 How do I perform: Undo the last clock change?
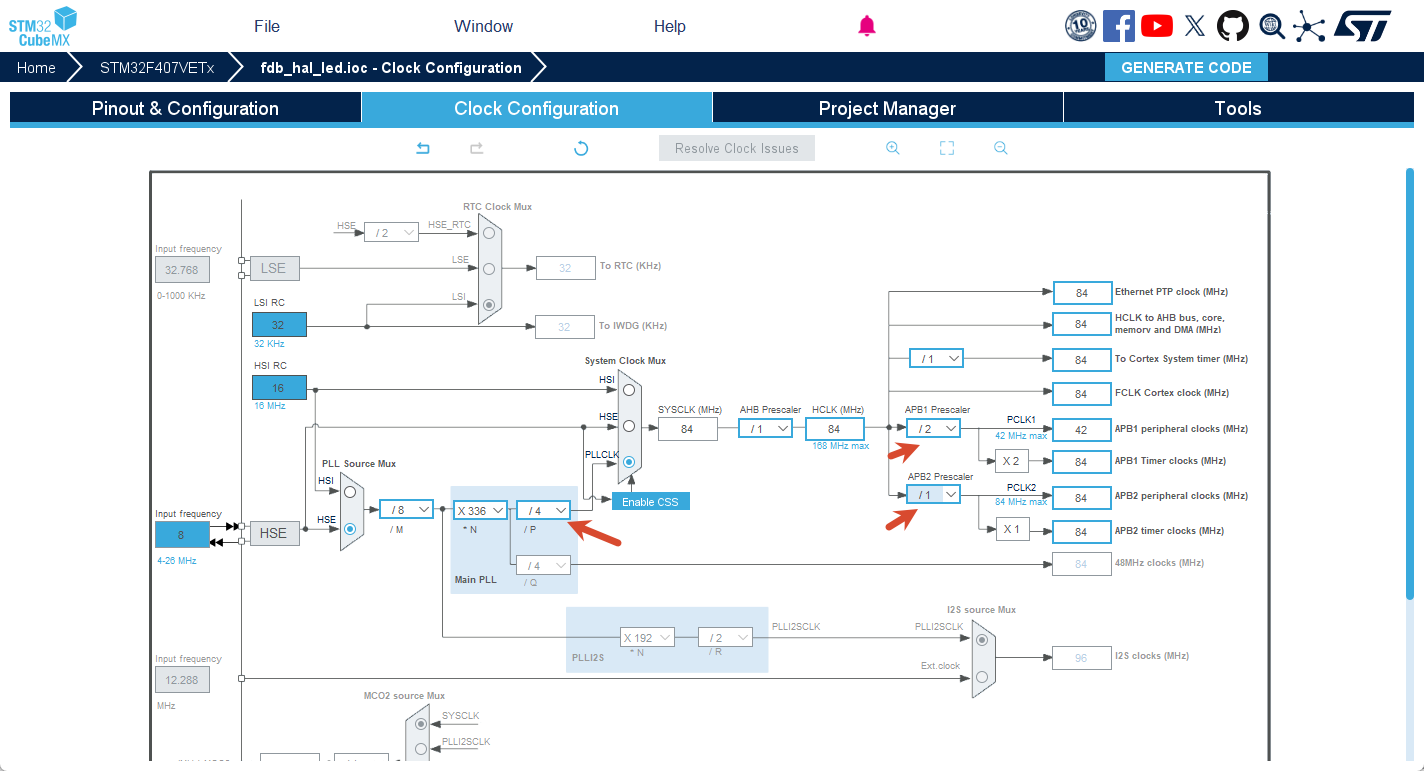click(x=423, y=148)
